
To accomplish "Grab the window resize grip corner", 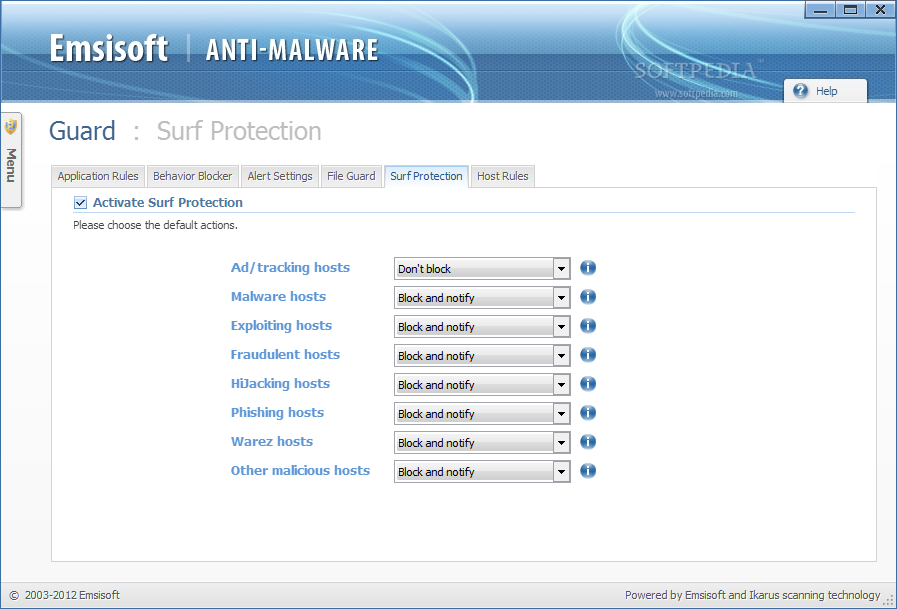I will 888,600.
